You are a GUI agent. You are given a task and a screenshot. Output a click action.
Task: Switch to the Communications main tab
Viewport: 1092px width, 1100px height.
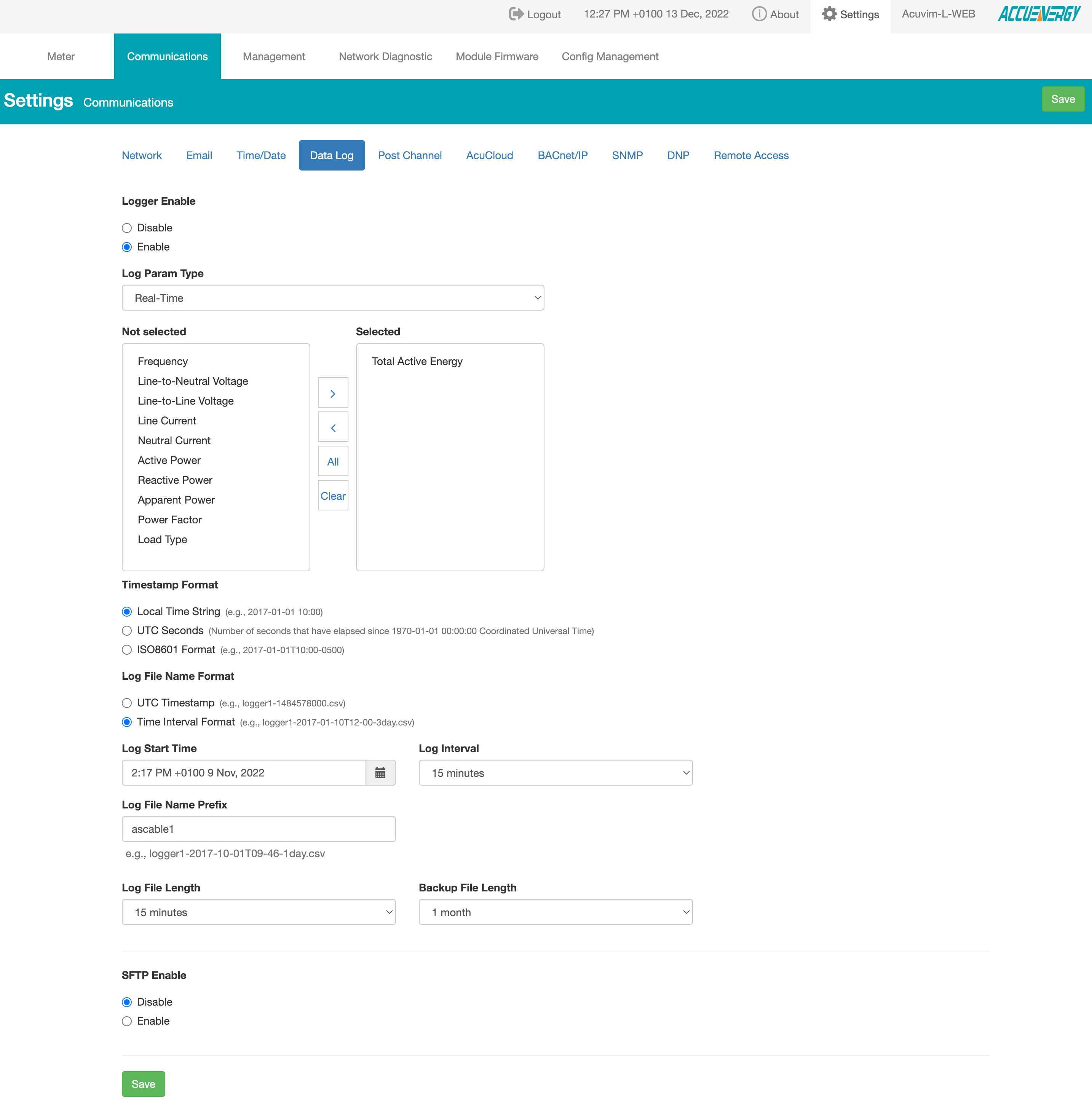pyautogui.click(x=168, y=56)
